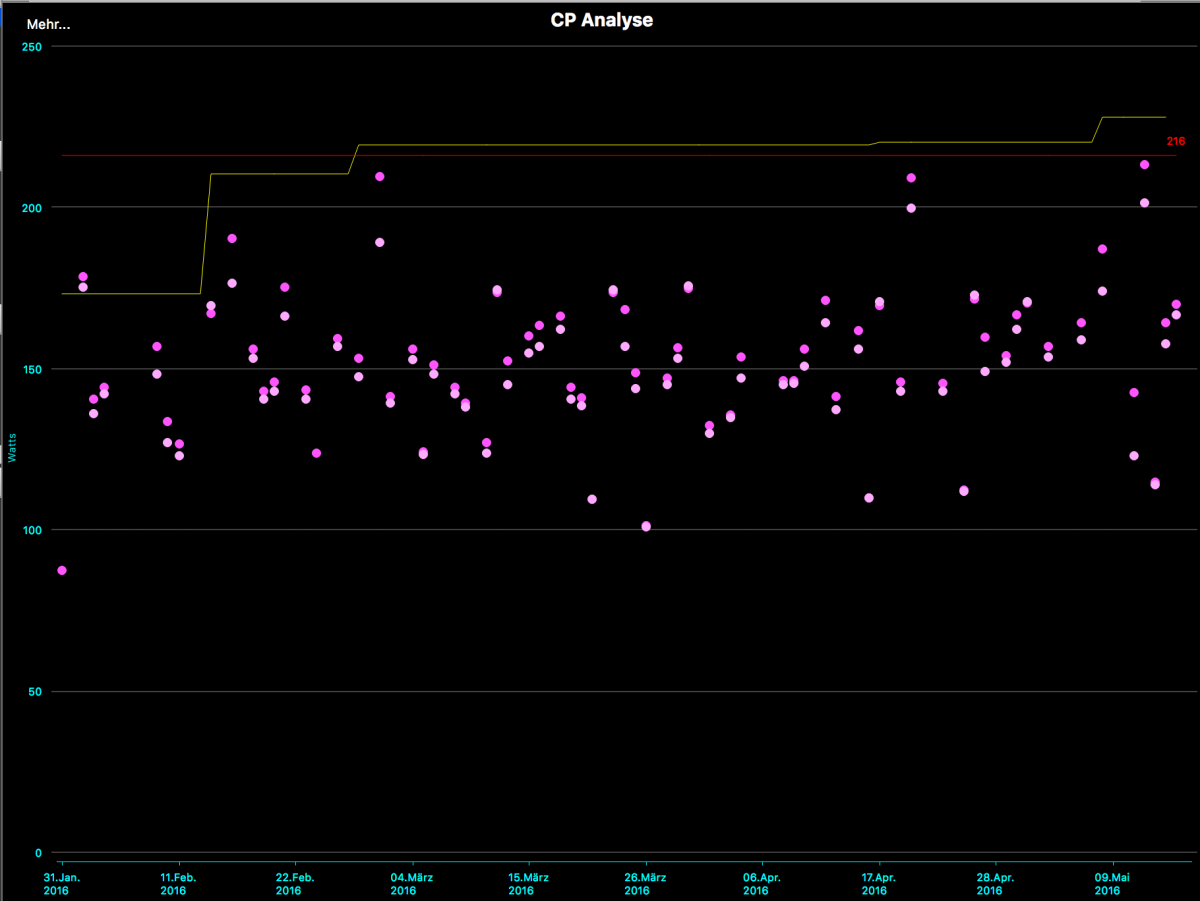Click the red 216 threshold label
The height and width of the screenshot is (901, 1200).
coord(1175,142)
